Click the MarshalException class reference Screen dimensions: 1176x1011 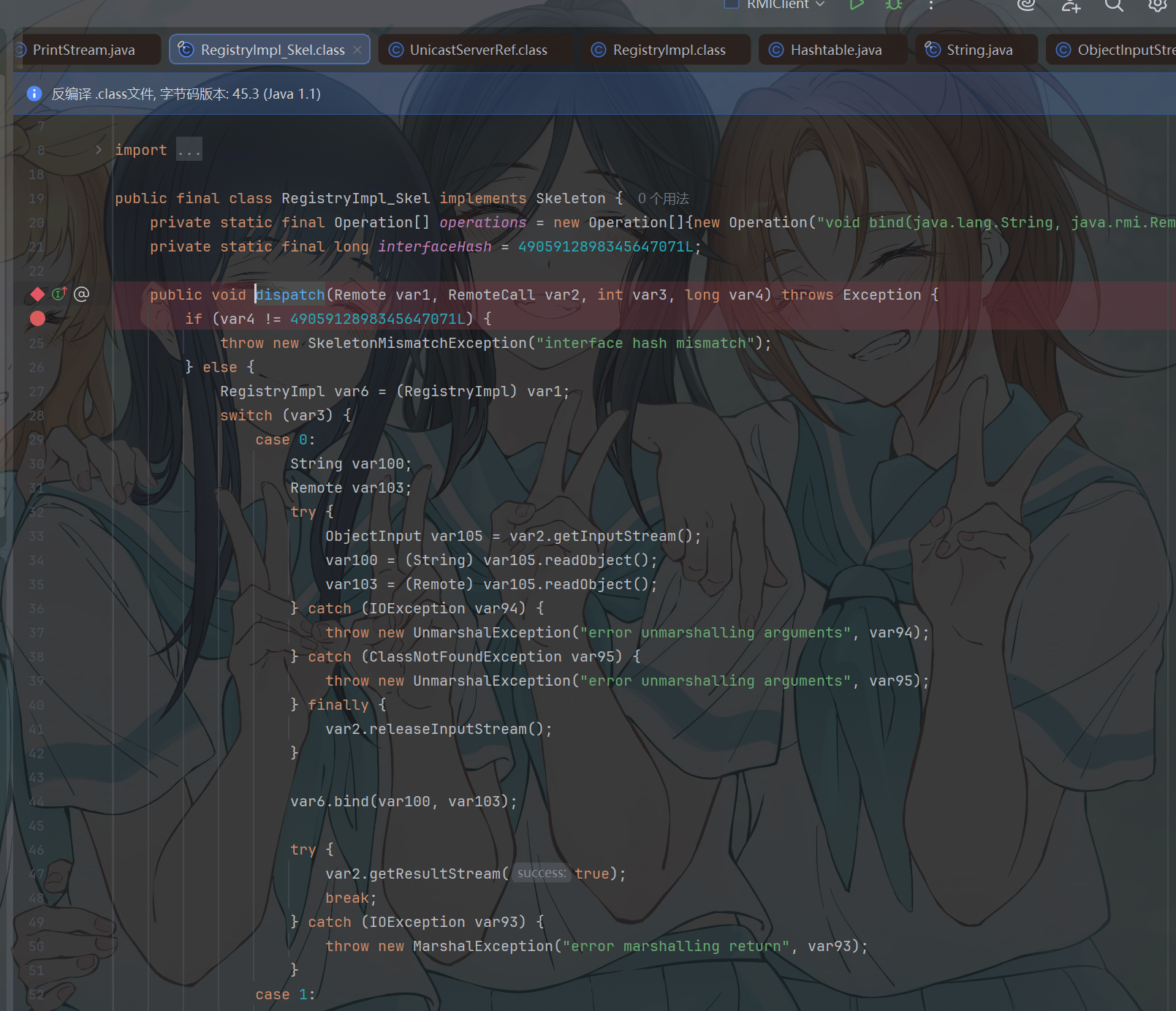(x=483, y=946)
